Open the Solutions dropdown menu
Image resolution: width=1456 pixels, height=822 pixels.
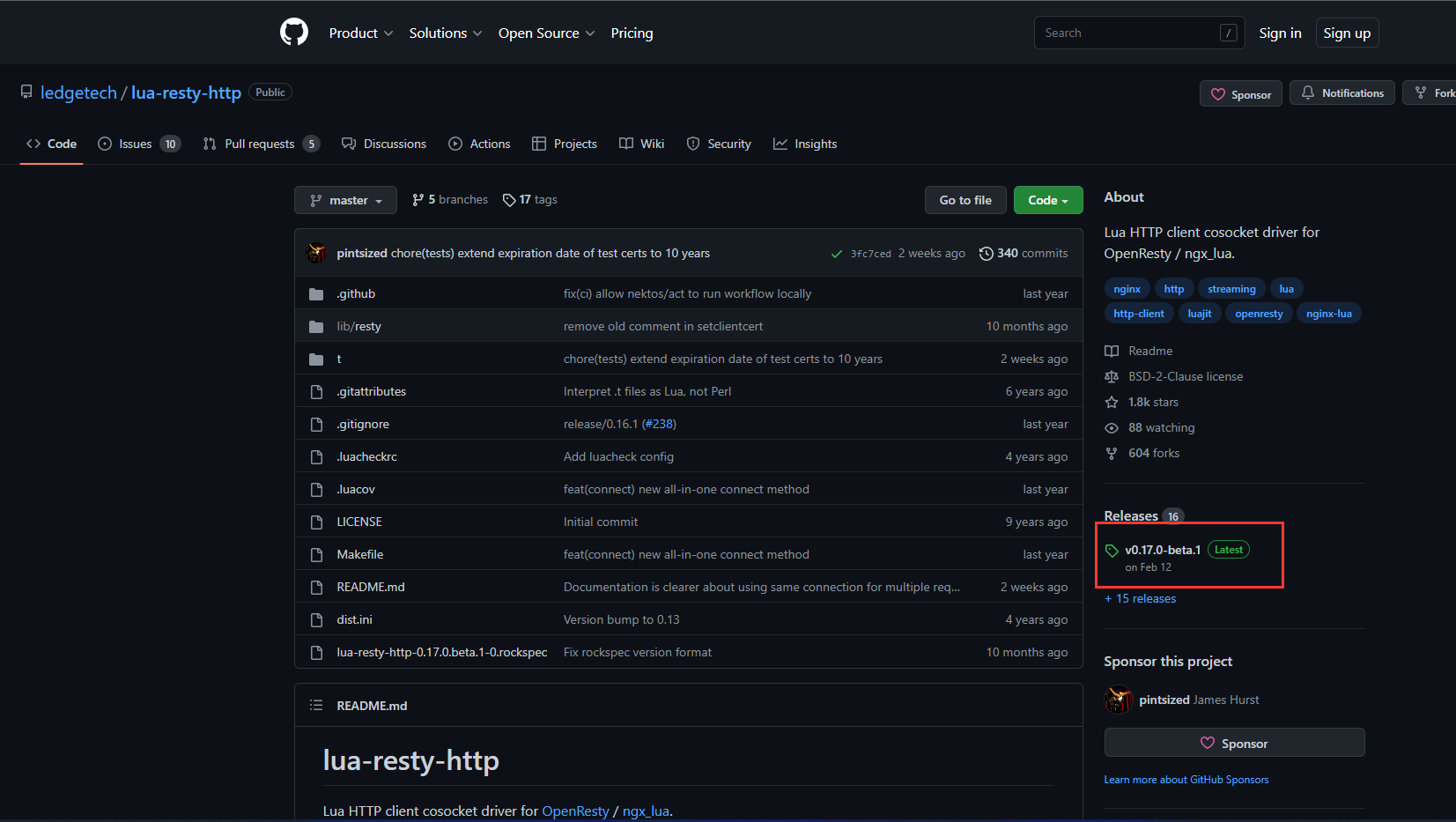[x=445, y=33]
